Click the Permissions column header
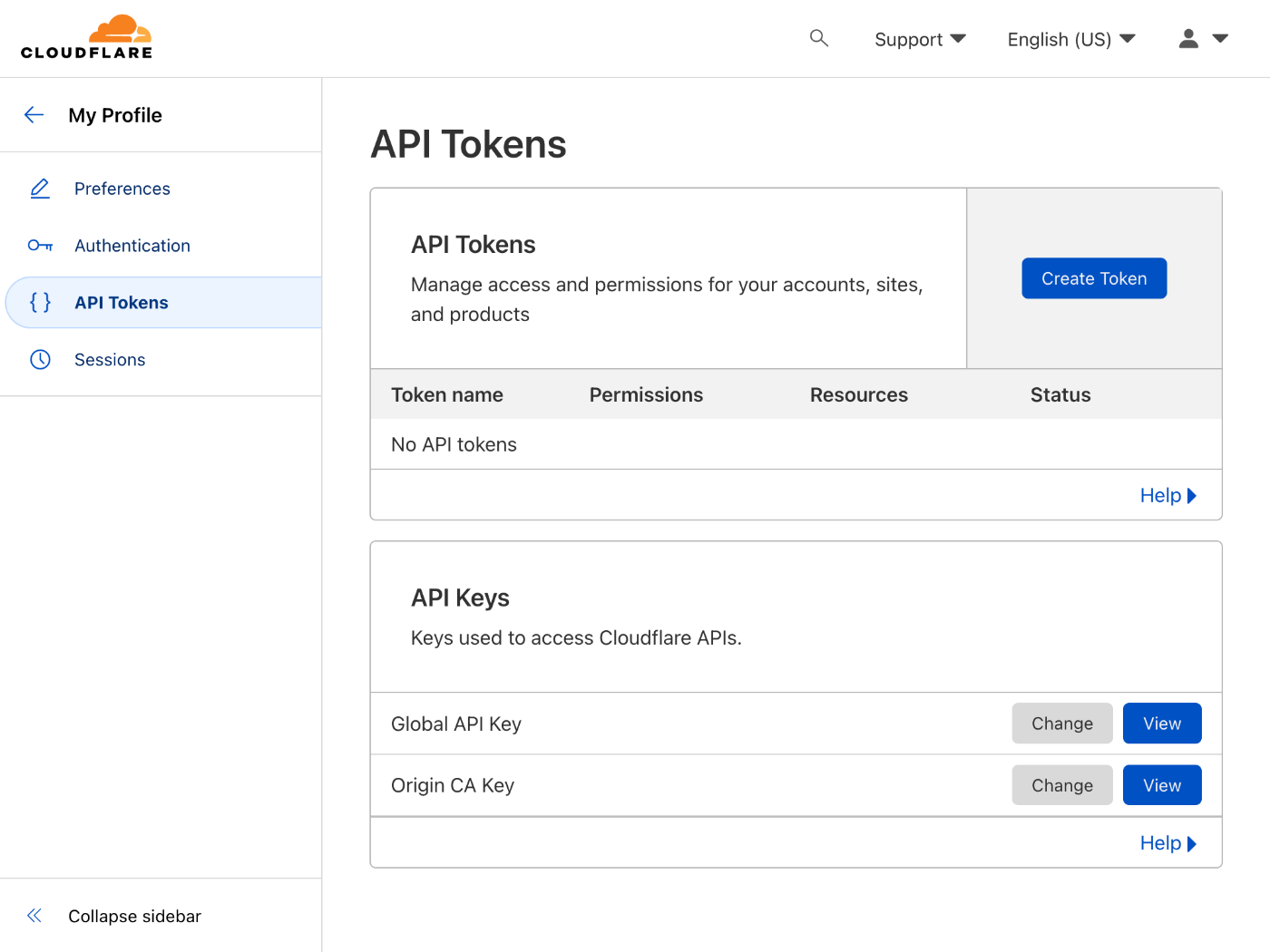Viewport: 1270px width, 952px height. [646, 394]
